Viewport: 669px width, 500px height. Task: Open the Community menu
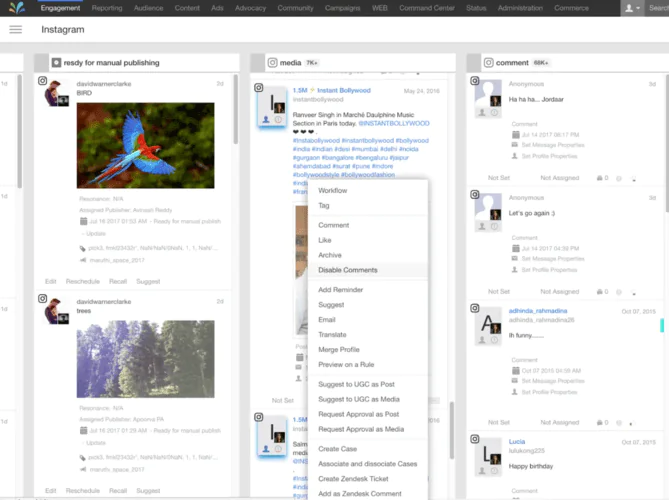[x=295, y=8]
